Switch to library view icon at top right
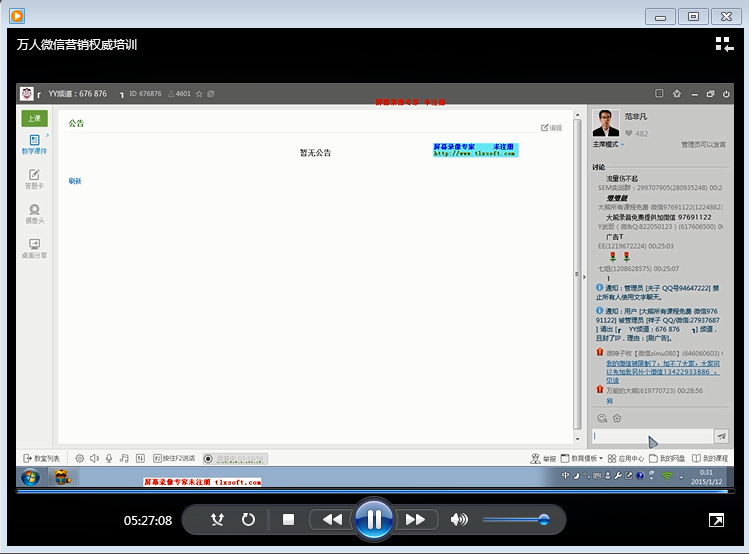Image resolution: width=749 pixels, height=554 pixels. point(724,44)
